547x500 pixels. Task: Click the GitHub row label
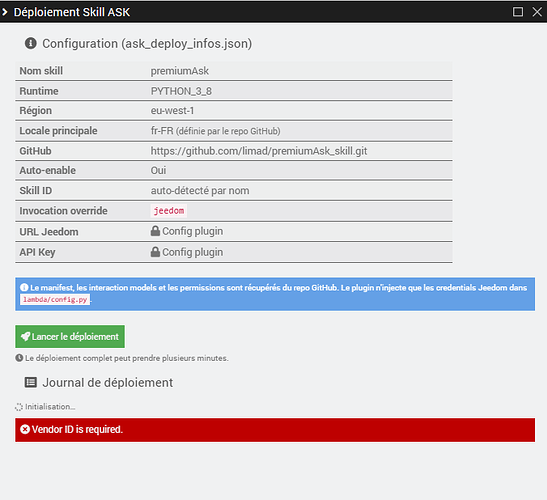point(35,151)
